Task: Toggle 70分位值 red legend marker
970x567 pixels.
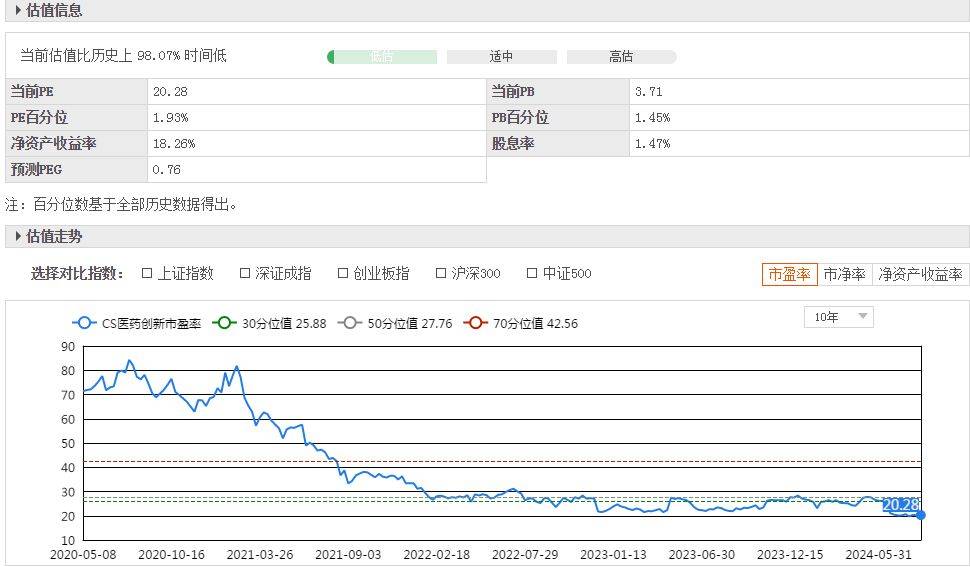Action: pos(475,323)
